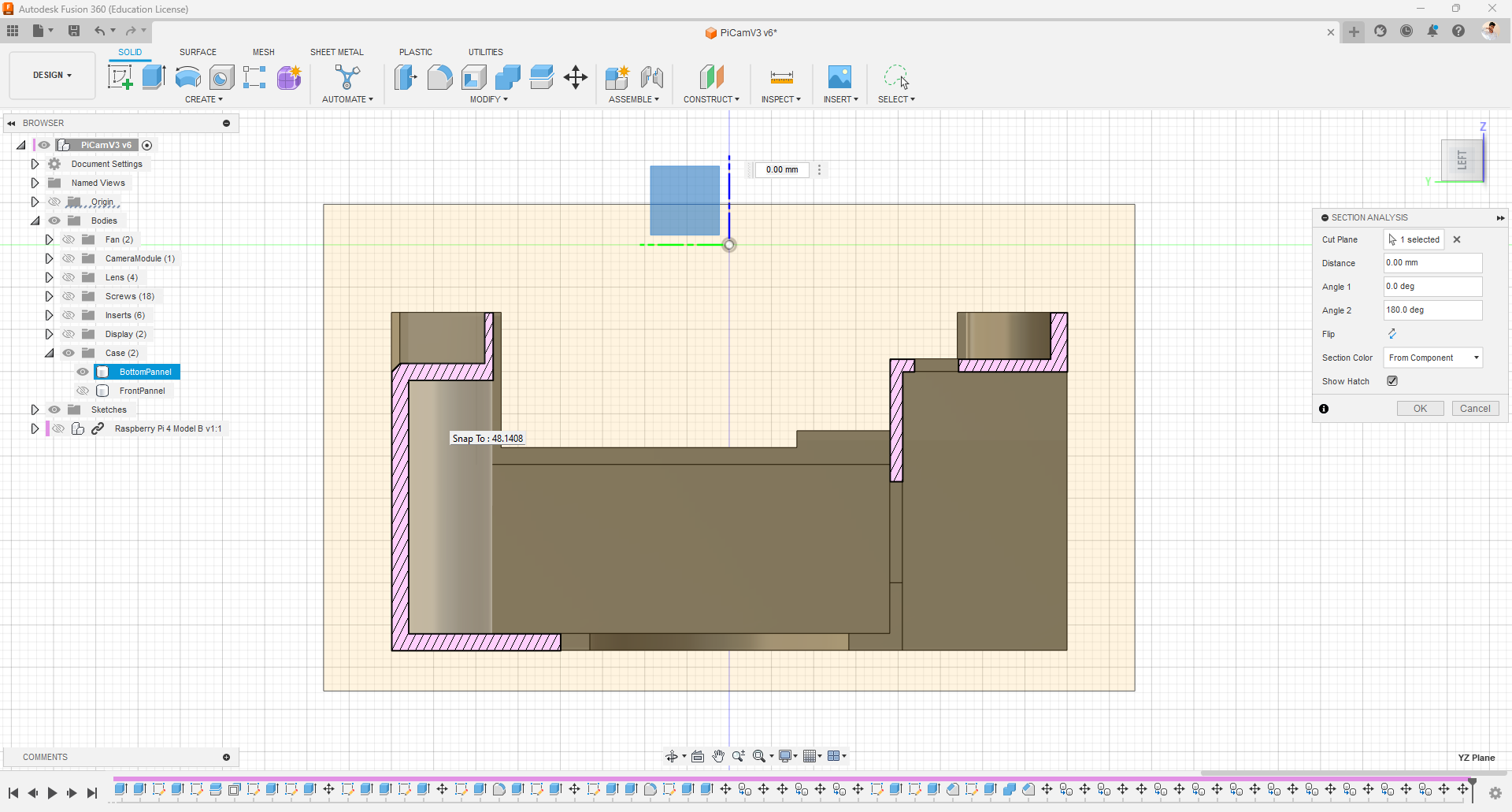Click the Move/Copy arrows icon
The width and height of the screenshot is (1512, 812).
click(x=576, y=77)
